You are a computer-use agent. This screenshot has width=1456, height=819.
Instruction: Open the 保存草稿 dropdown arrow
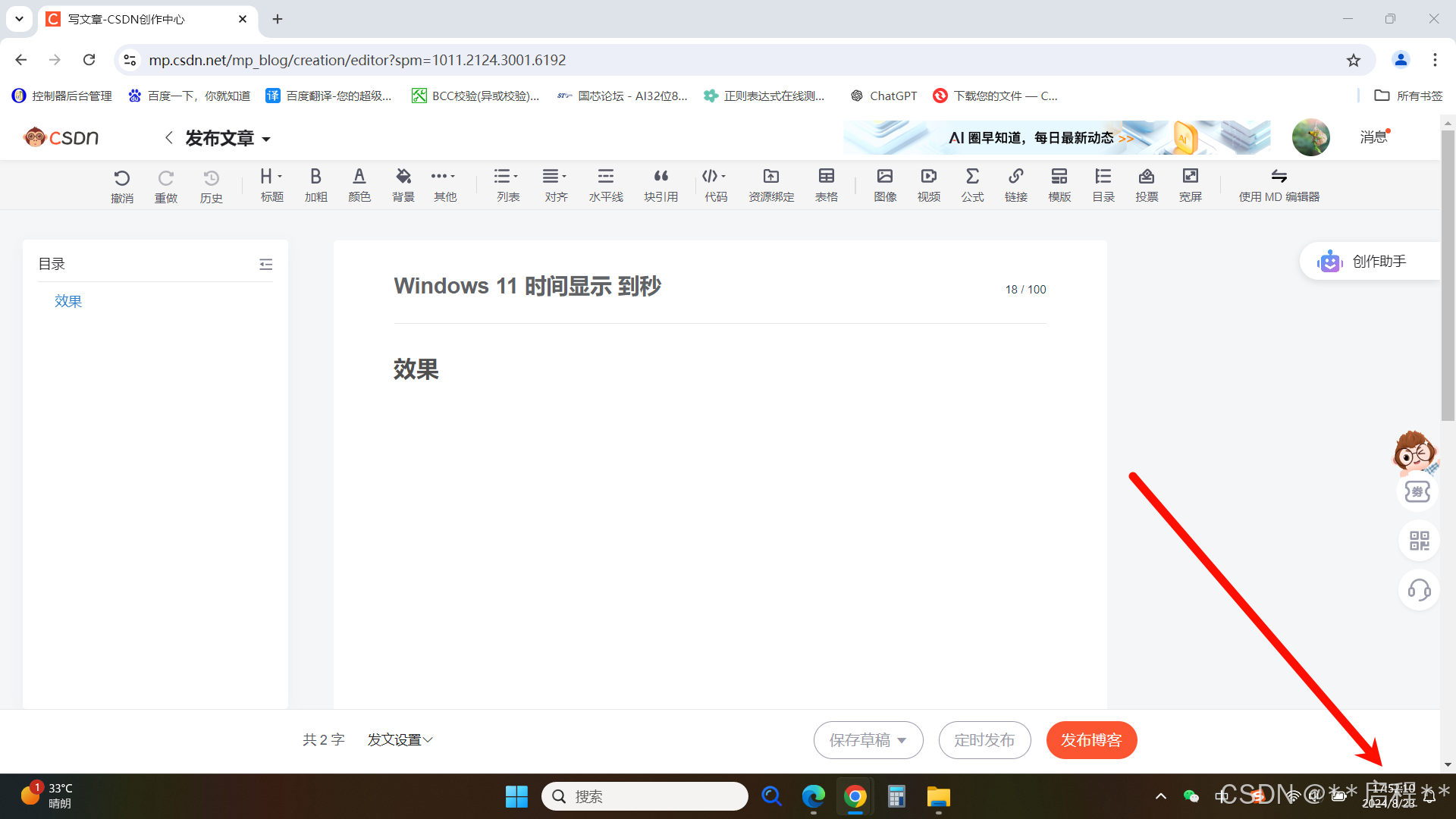click(x=902, y=740)
